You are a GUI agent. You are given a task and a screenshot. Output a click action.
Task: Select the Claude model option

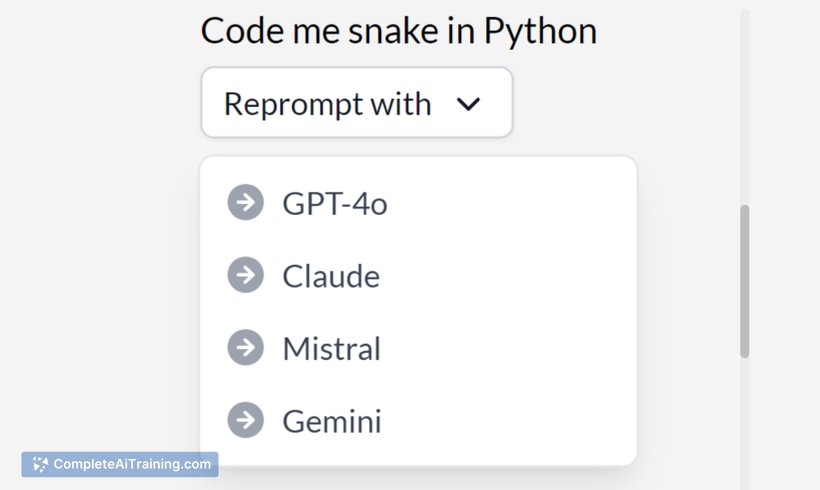(331, 276)
